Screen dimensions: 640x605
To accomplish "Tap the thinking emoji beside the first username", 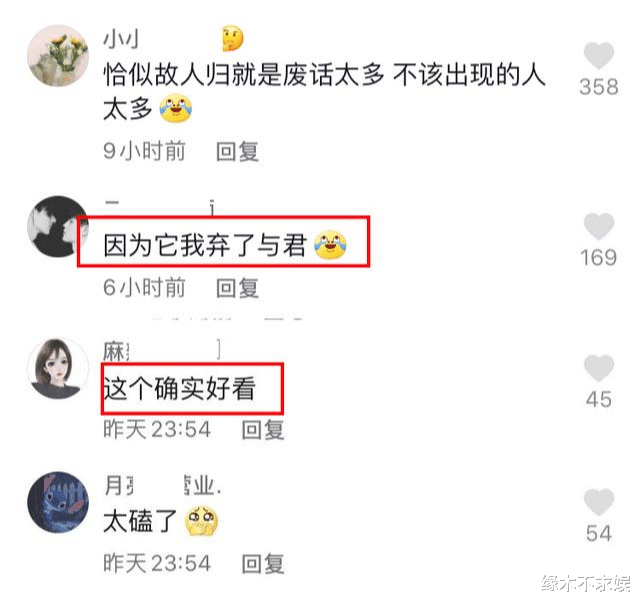I will [x=233, y=38].
